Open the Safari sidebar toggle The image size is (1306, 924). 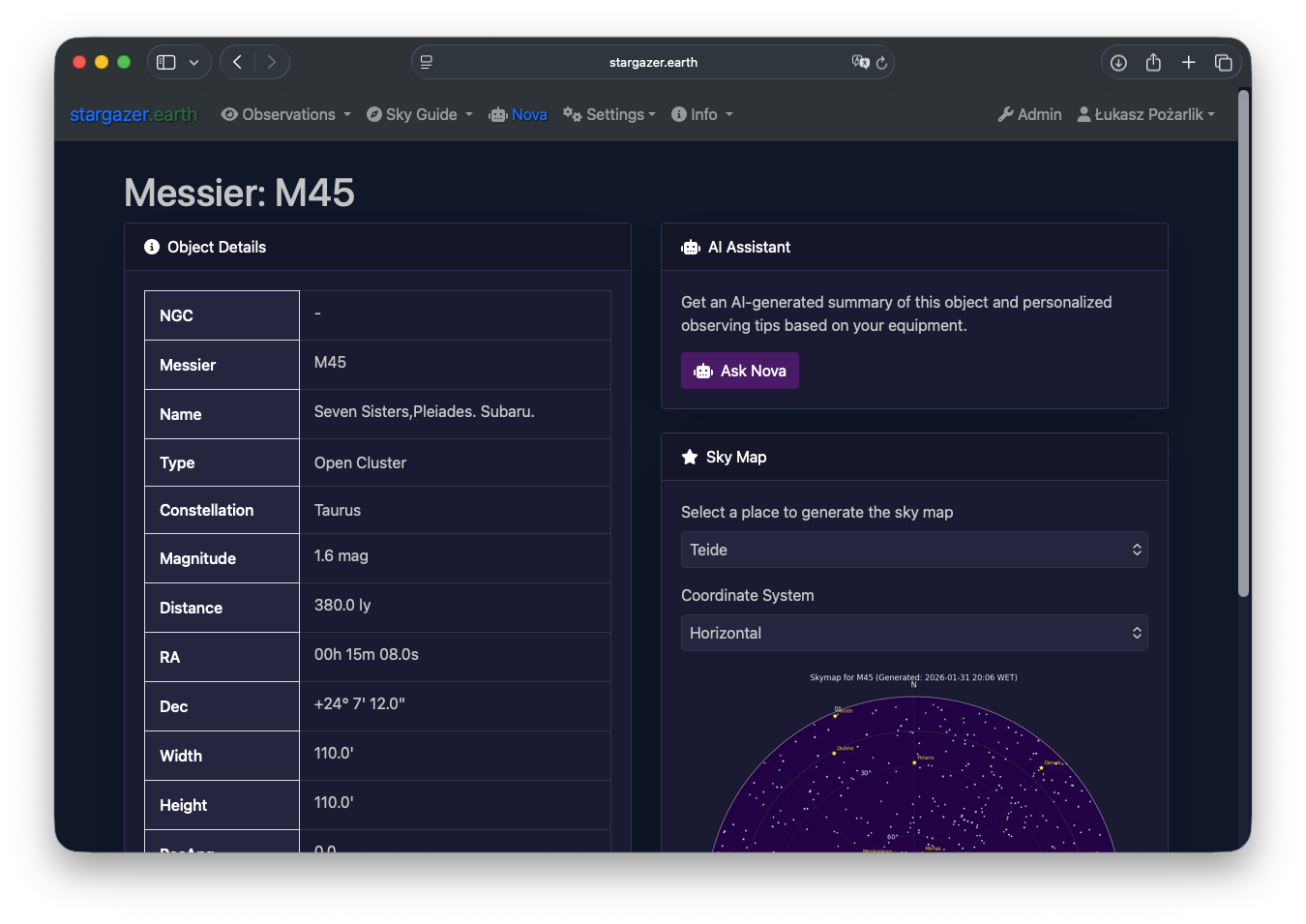[166, 62]
